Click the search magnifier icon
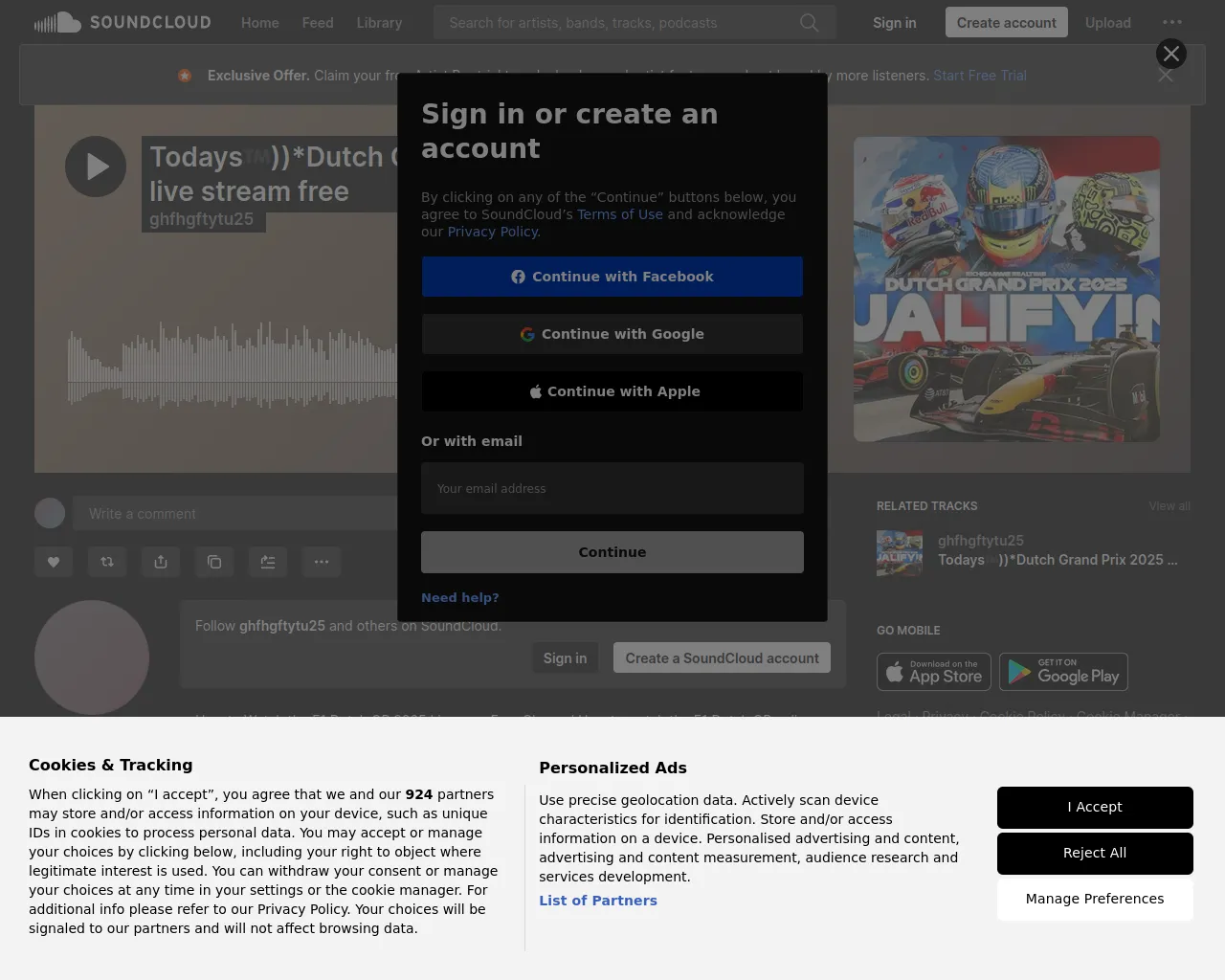1225x980 pixels. 810,22
